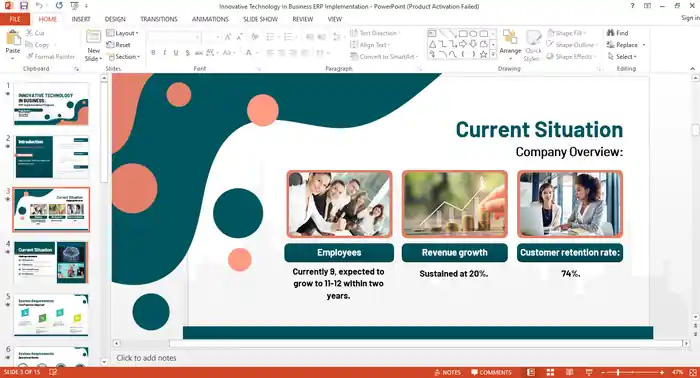Open the font name combo box

(174, 37)
